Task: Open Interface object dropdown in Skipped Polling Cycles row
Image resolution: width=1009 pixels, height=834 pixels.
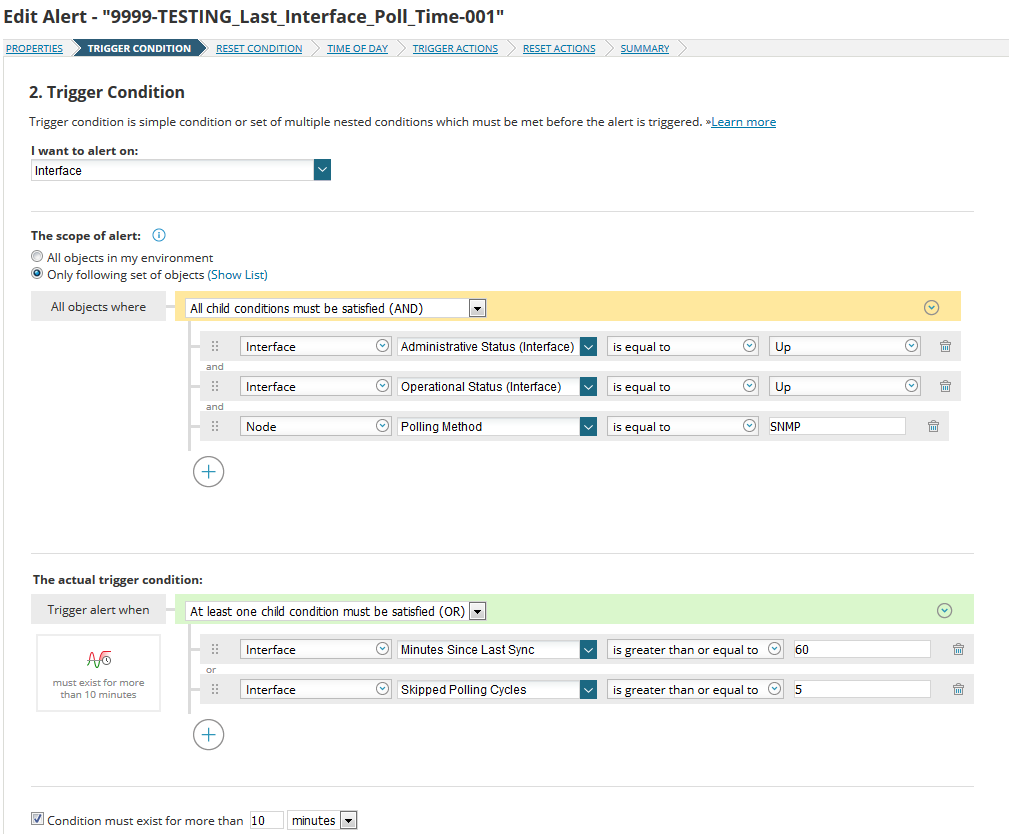Action: pyautogui.click(x=315, y=689)
